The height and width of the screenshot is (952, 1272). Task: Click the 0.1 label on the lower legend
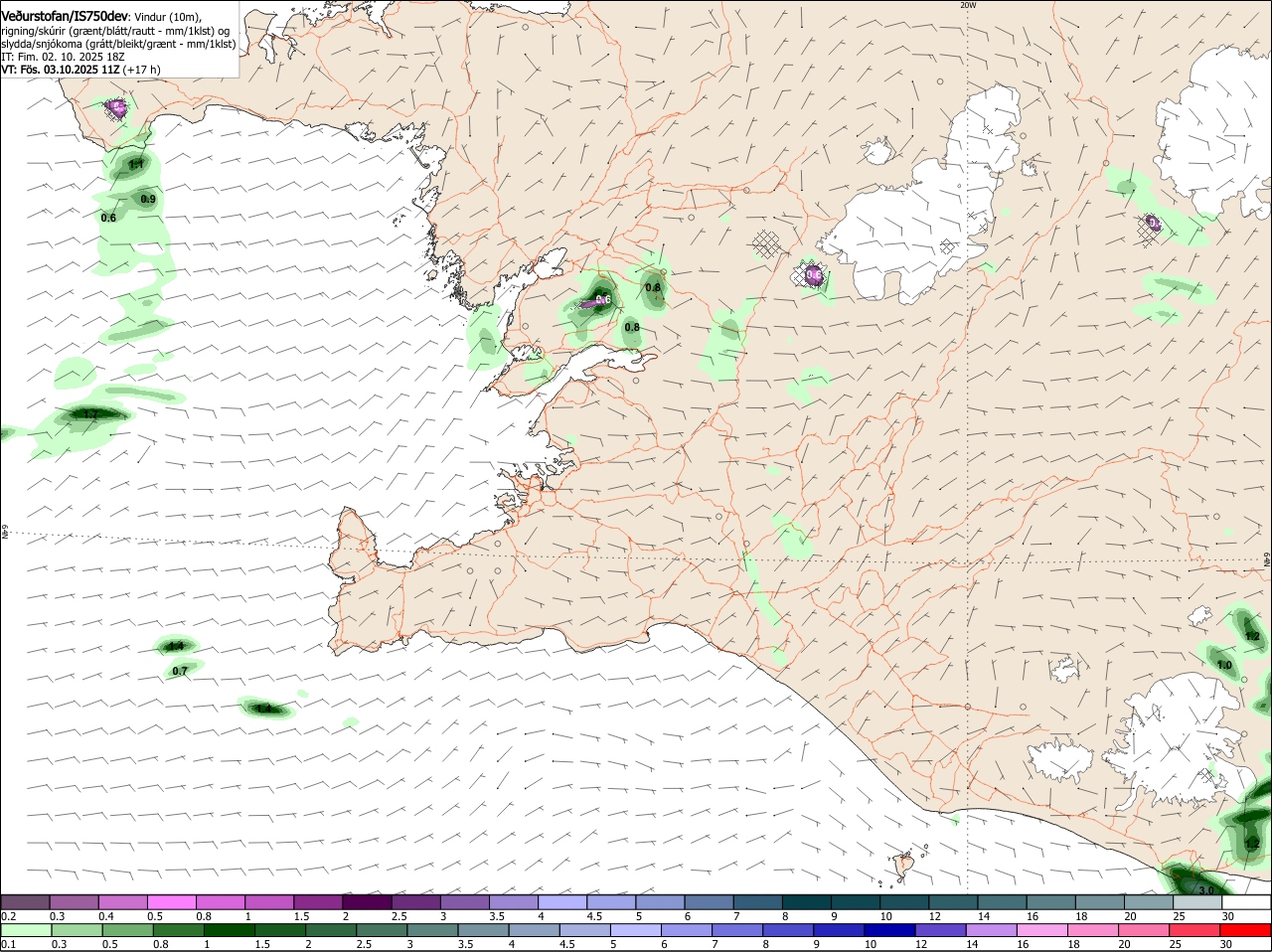point(8,944)
